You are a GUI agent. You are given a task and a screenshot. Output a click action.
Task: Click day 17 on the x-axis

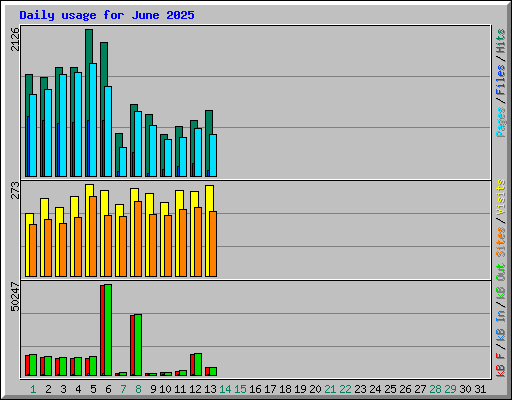[x=270, y=389]
